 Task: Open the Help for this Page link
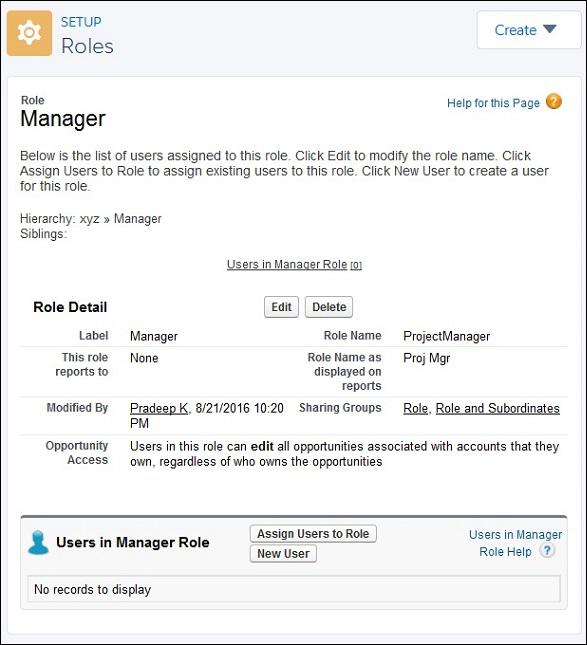click(493, 103)
